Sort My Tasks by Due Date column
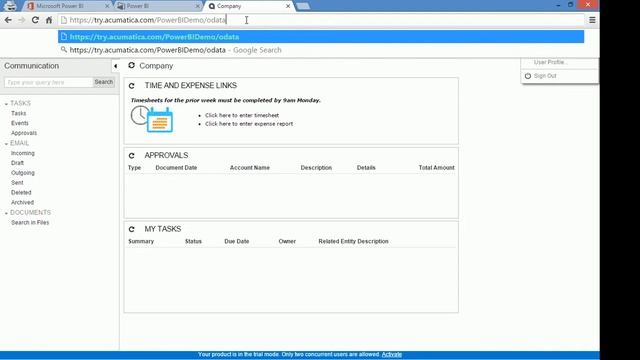Screen dimensions: 640x360 tap(237, 241)
